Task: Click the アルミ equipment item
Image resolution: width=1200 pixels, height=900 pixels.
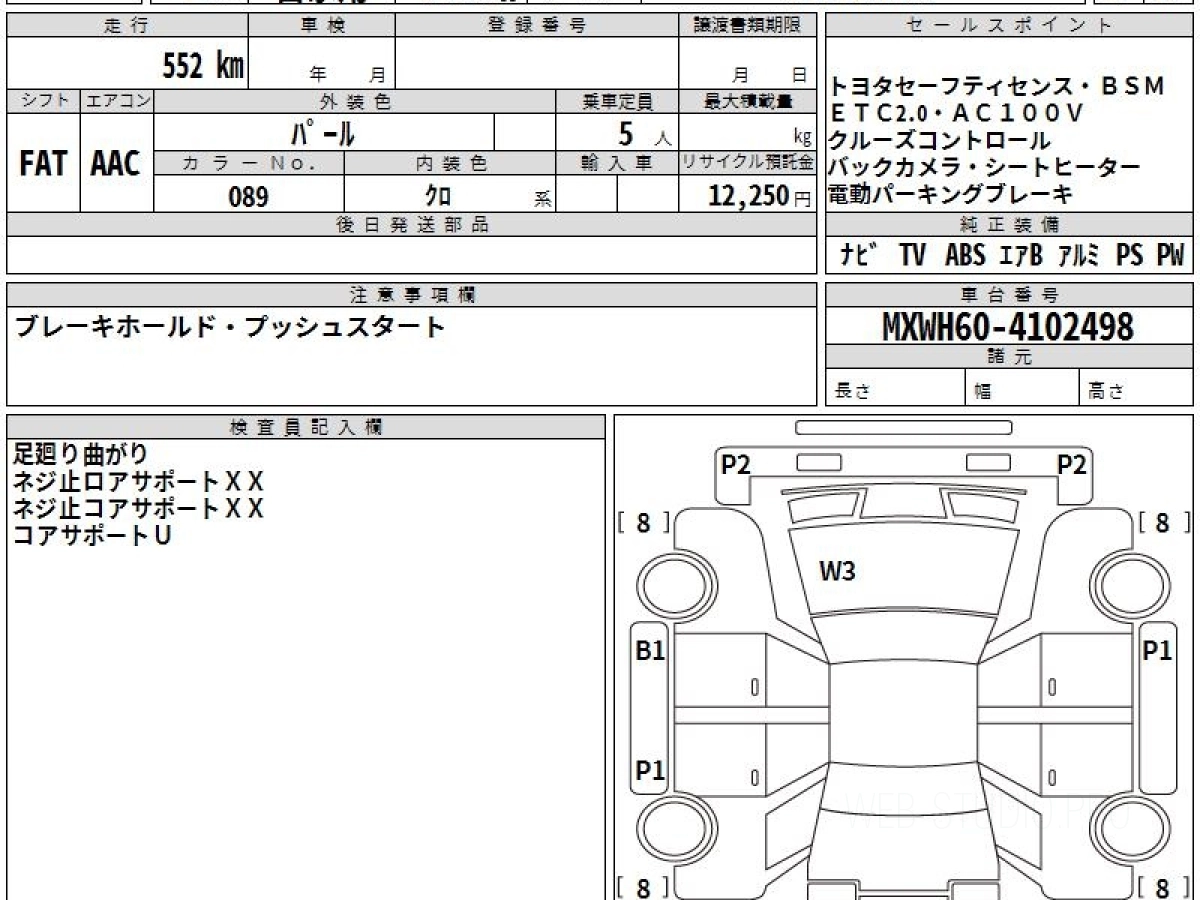Action: coord(1079,256)
